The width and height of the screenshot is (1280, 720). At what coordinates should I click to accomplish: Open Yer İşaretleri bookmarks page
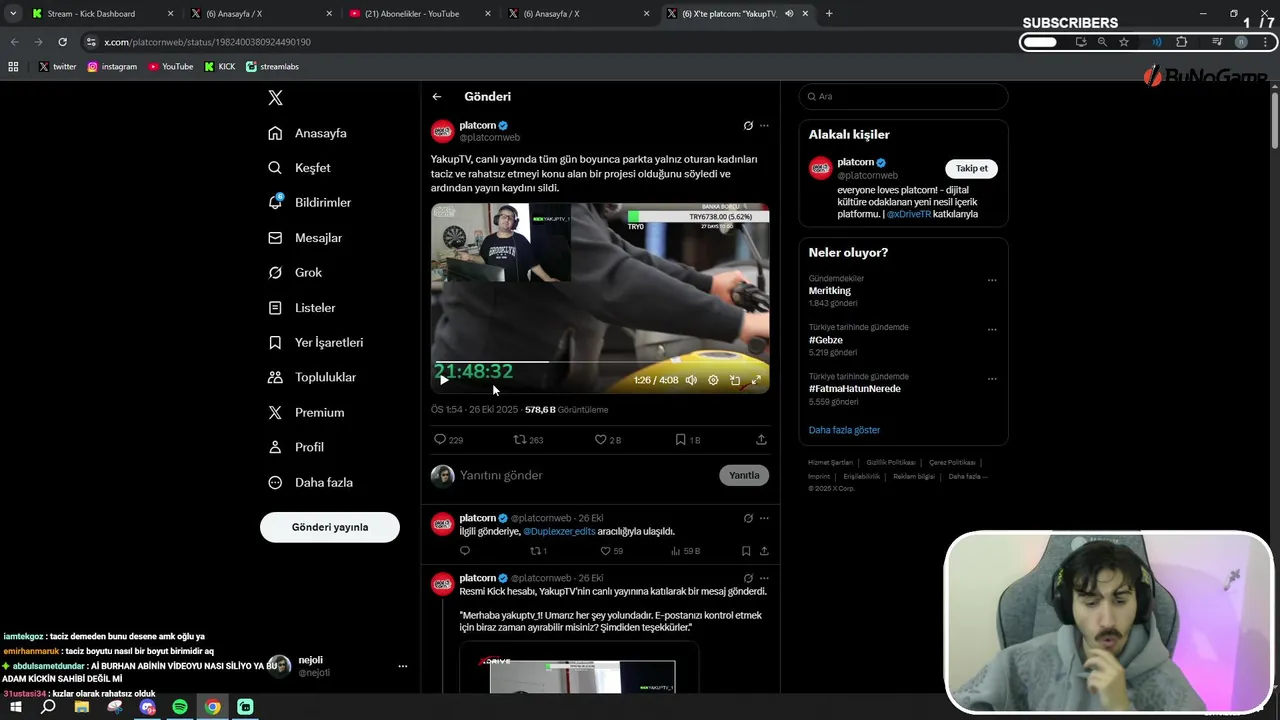pyautogui.click(x=315, y=343)
